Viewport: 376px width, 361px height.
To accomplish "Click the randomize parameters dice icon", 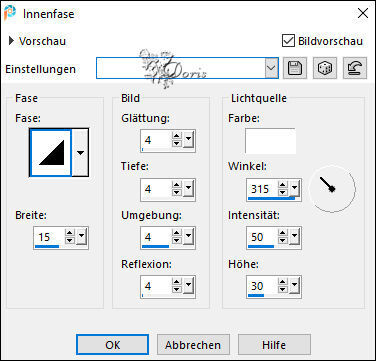I will (x=325, y=68).
